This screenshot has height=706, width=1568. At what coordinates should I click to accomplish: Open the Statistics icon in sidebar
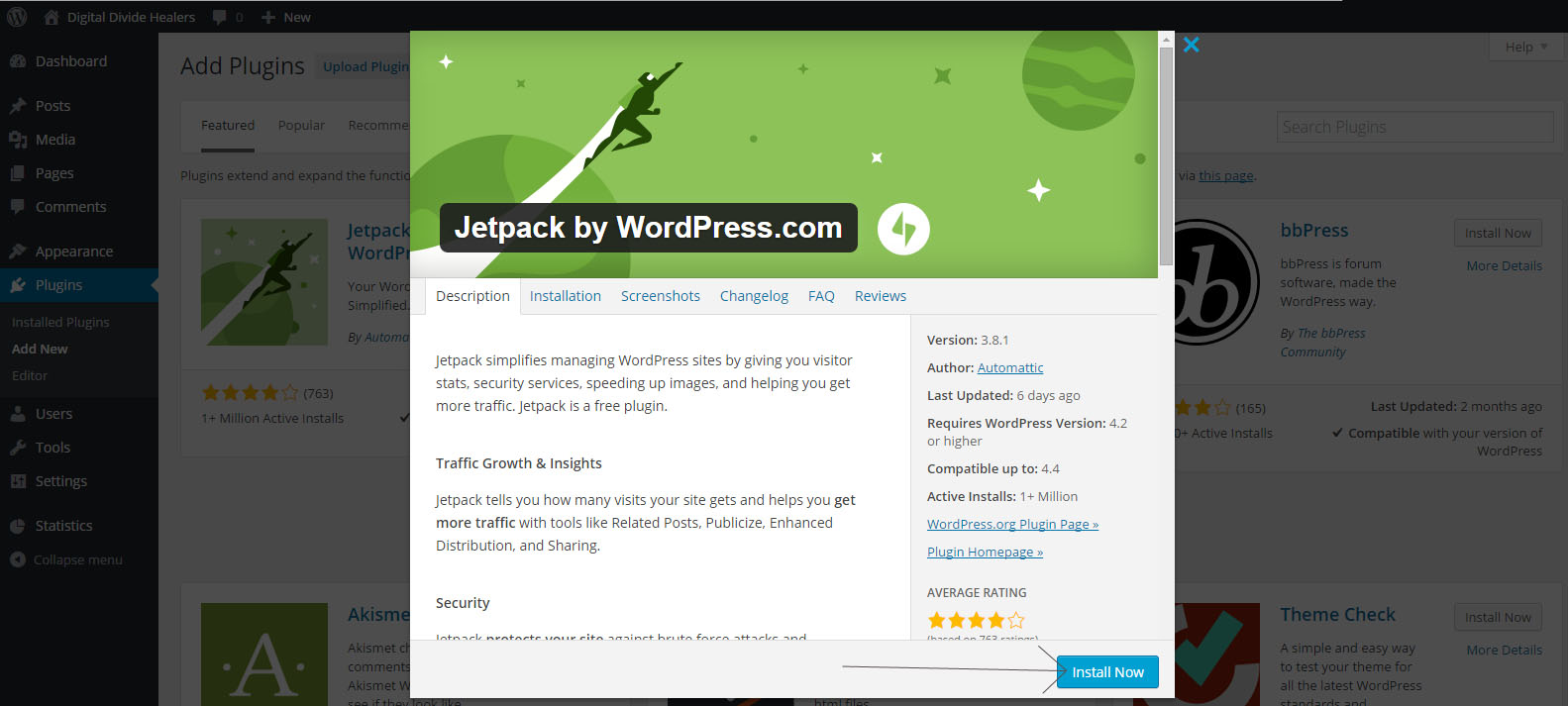pyautogui.click(x=18, y=526)
